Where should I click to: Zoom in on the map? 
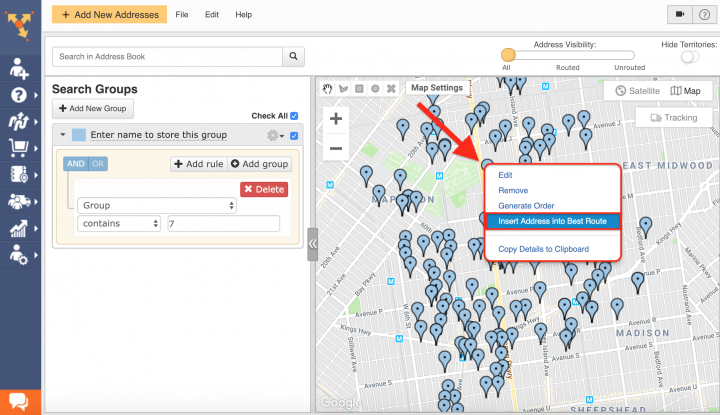coord(336,119)
